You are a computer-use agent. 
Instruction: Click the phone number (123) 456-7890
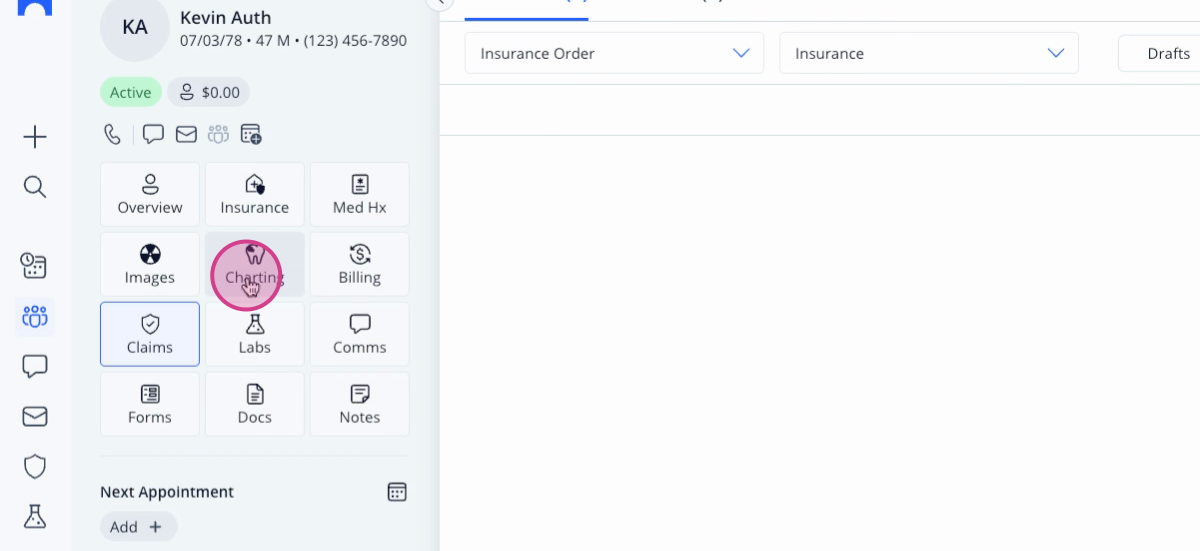click(x=355, y=41)
